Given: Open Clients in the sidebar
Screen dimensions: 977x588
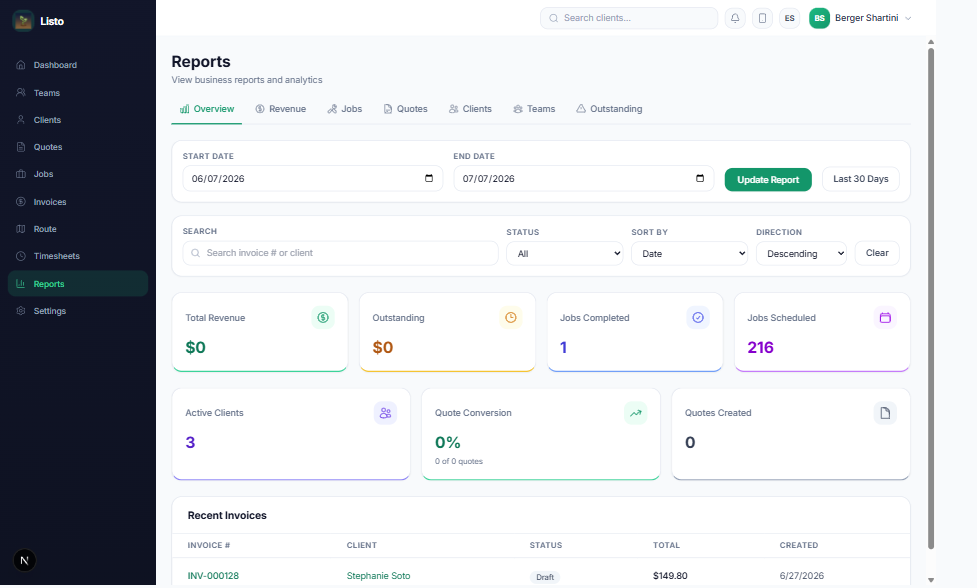Looking at the screenshot, I should coord(78,120).
